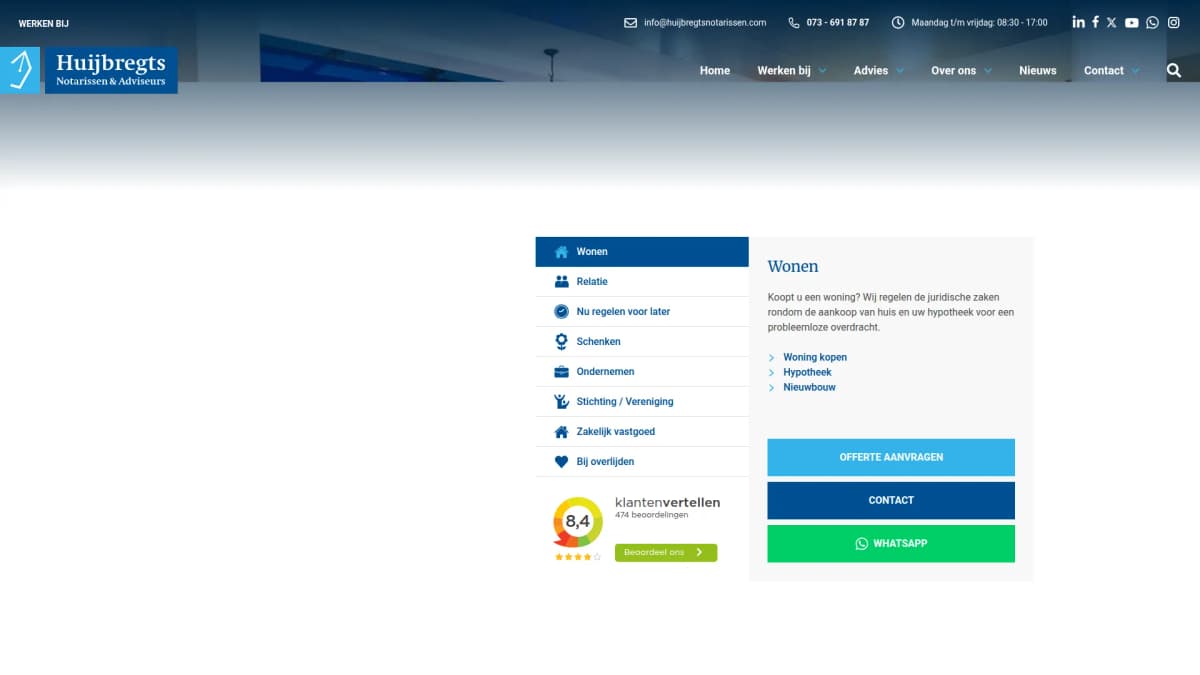This screenshot has height=675, width=1200.
Task: Open the X (Twitter) icon
Action: point(1112,22)
